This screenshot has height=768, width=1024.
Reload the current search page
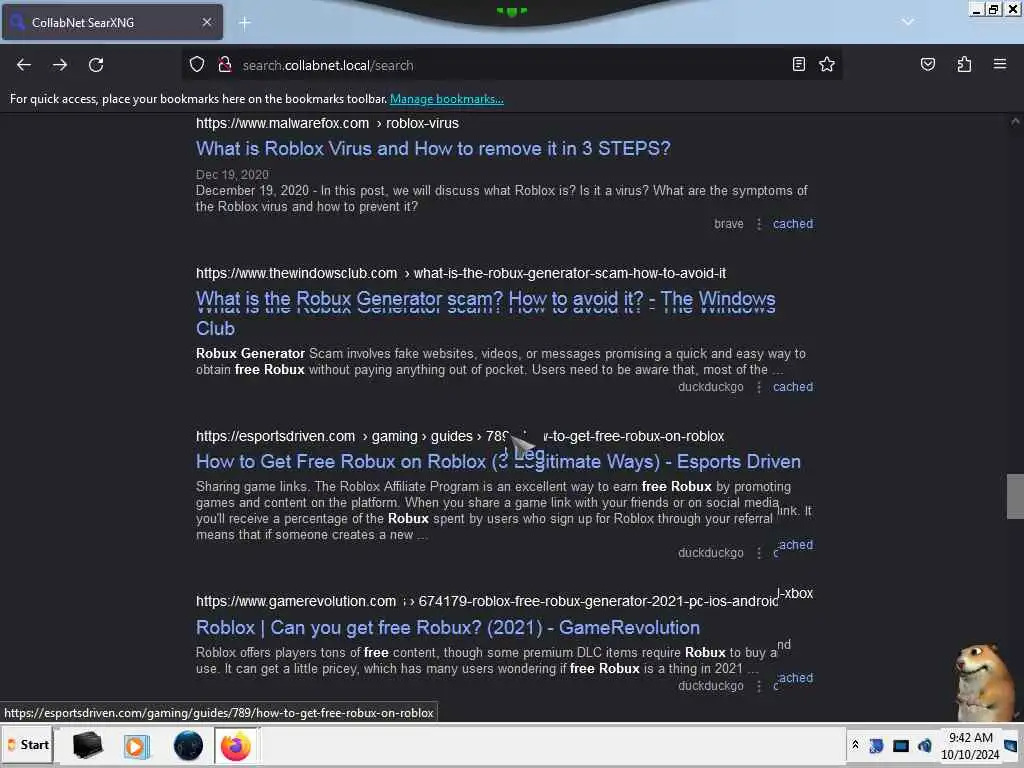pos(96,65)
